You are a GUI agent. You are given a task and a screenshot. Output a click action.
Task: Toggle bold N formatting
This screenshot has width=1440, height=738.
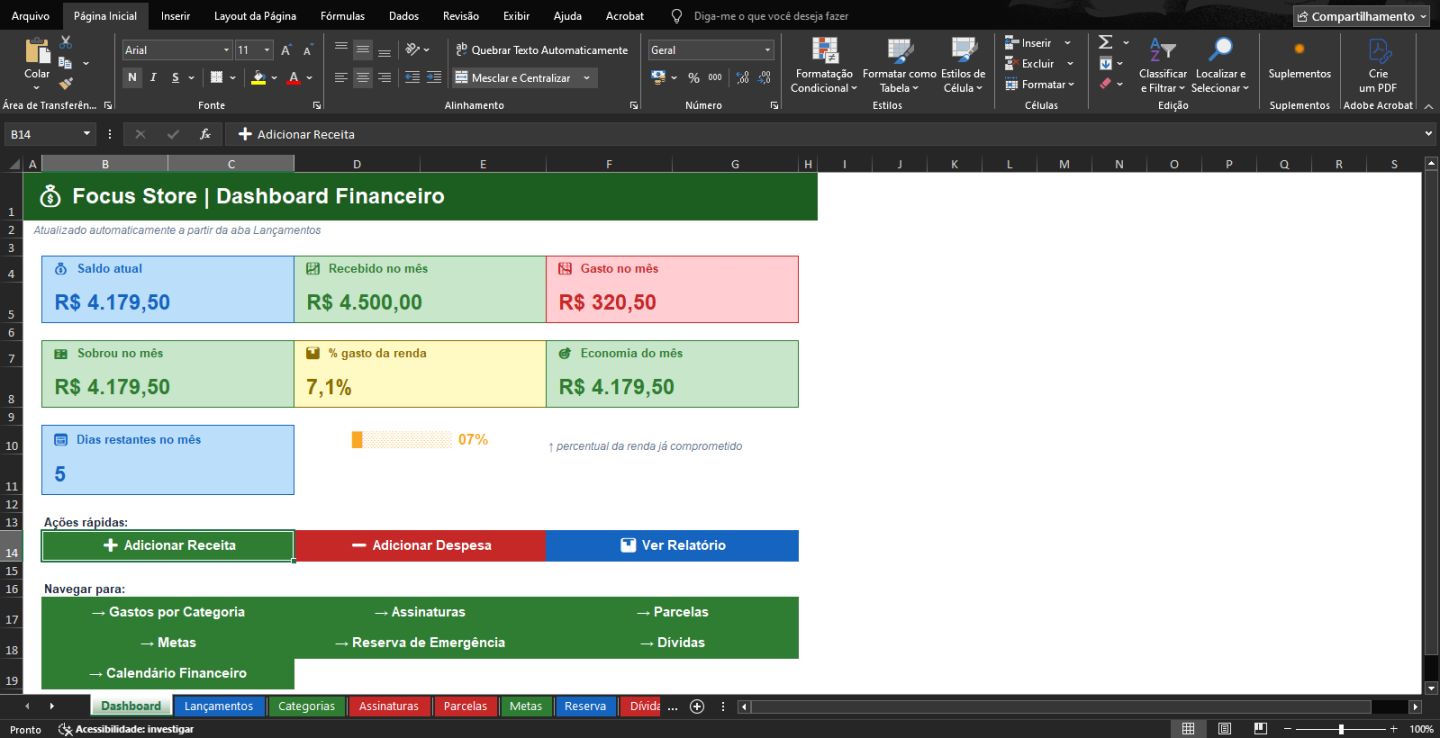click(x=132, y=77)
